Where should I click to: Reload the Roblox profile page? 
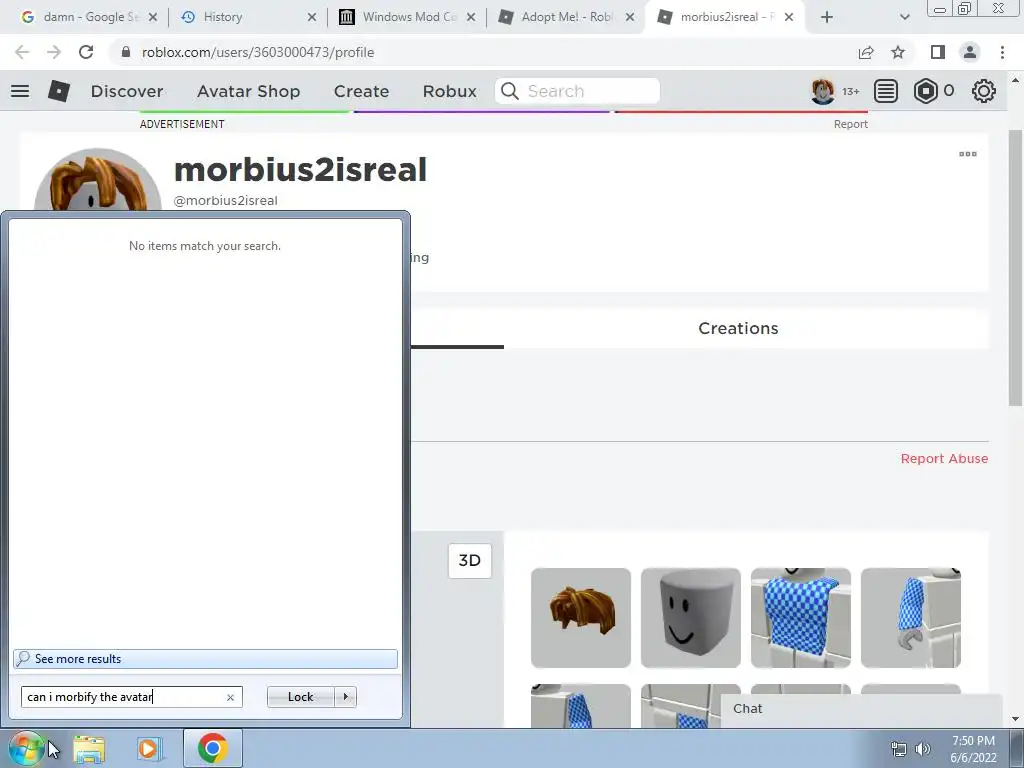coord(86,52)
